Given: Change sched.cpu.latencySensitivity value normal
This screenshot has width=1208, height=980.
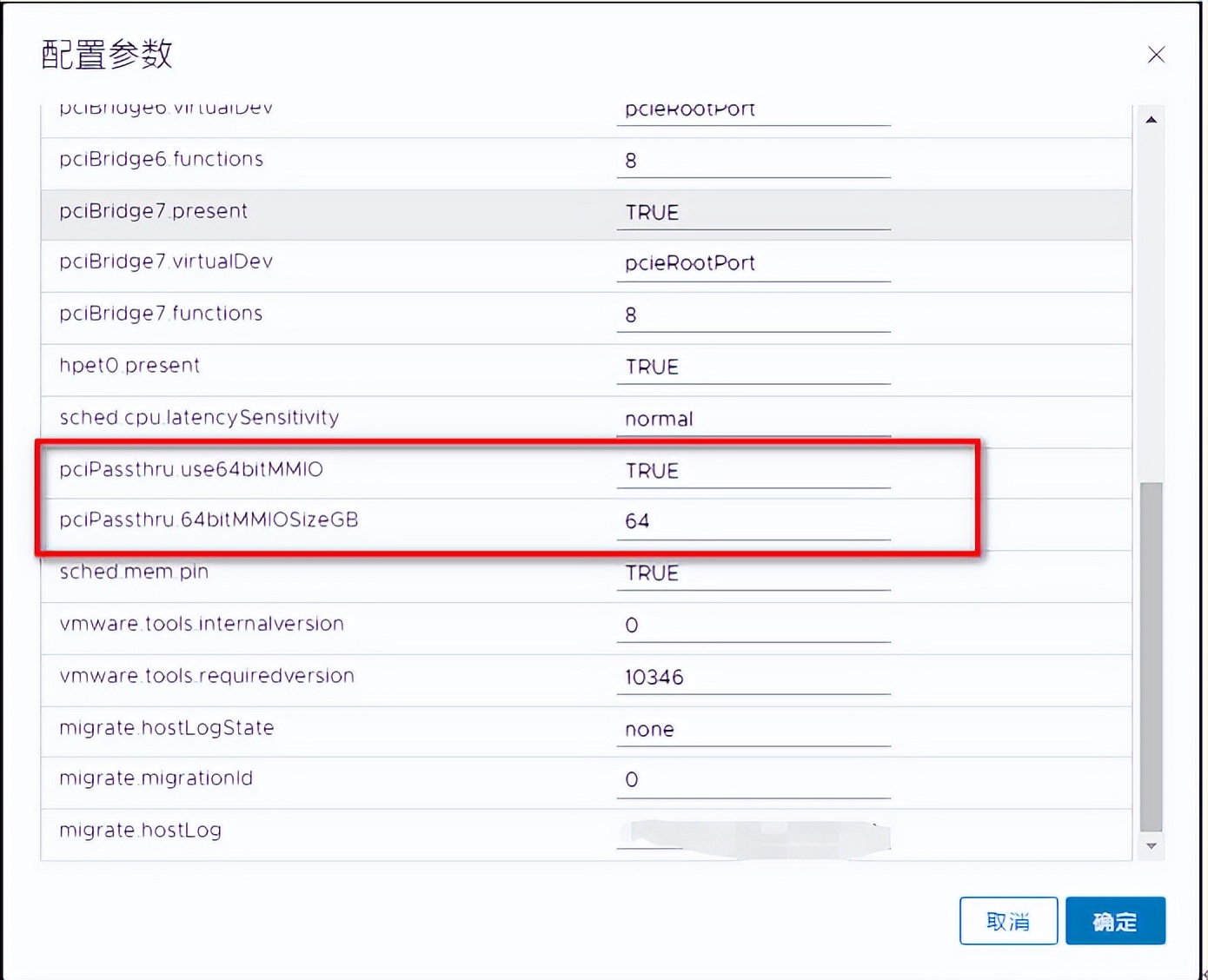Looking at the screenshot, I should tap(753, 420).
